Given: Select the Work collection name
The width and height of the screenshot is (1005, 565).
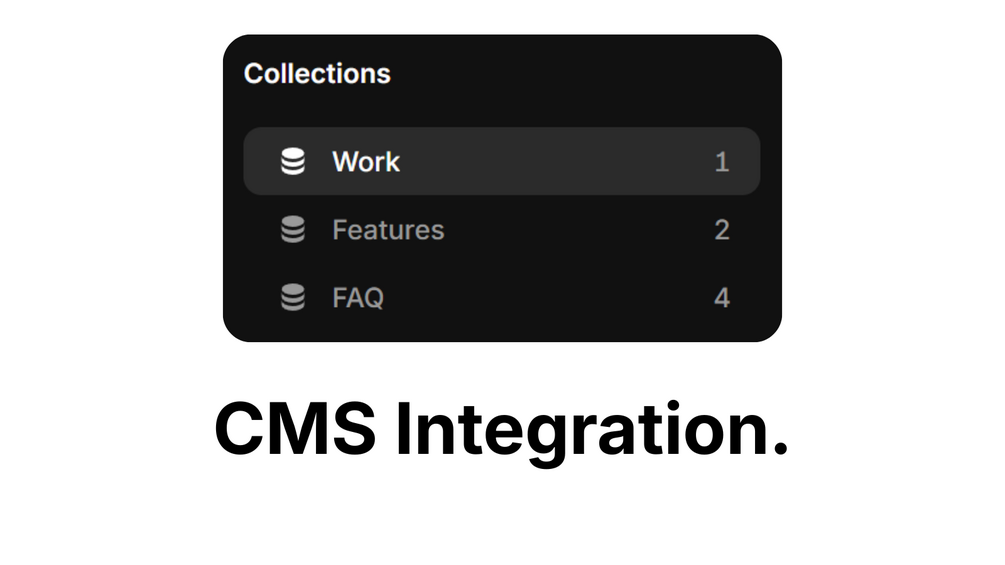Looking at the screenshot, I should [x=366, y=161].
